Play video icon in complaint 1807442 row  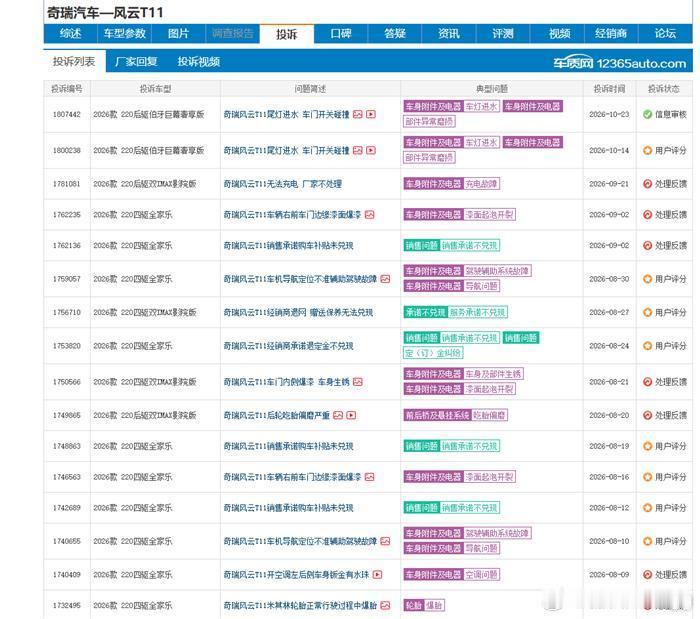tap(371, 115)
